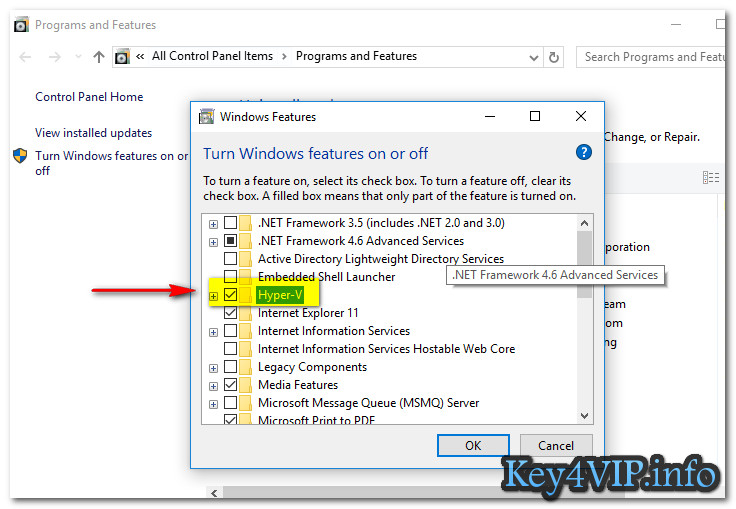Screen dimensions: 736x509
Task: Click the breadcrumb overflow double chevron
Action: pyautogui.click(x=140, y=57)
